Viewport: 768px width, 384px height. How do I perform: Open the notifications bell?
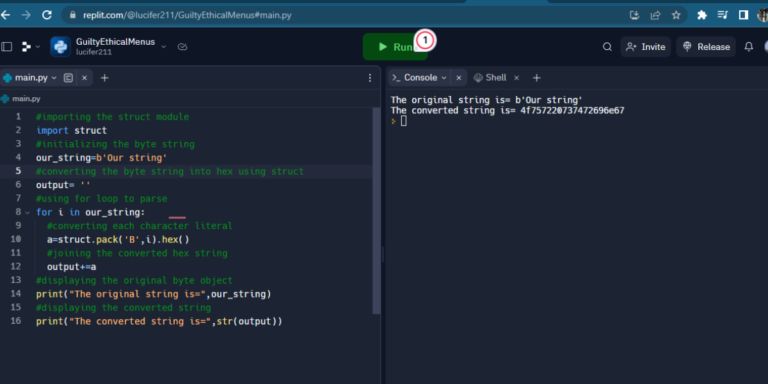click(748, 47)
